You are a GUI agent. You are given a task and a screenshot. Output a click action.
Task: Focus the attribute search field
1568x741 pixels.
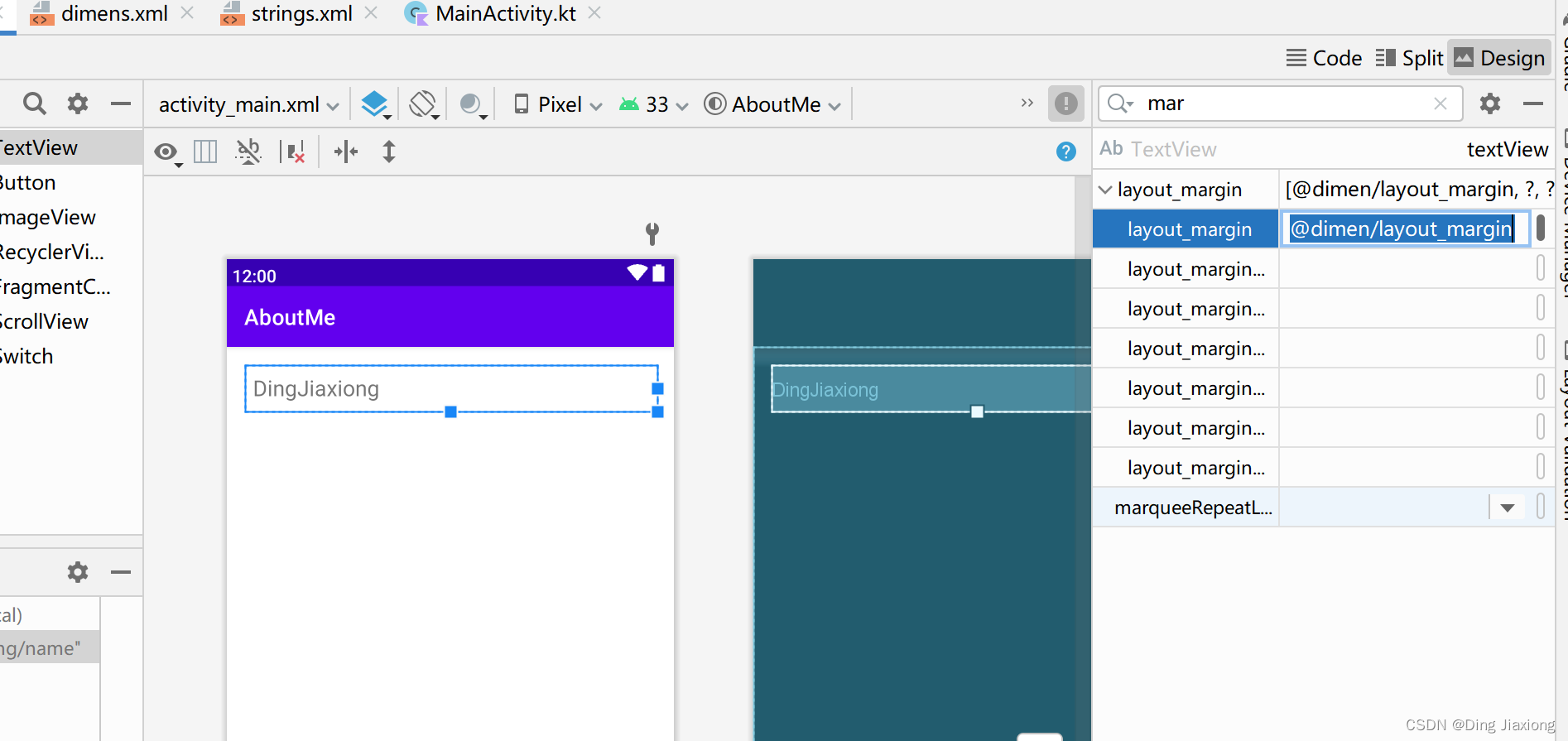click(1280, 103)
